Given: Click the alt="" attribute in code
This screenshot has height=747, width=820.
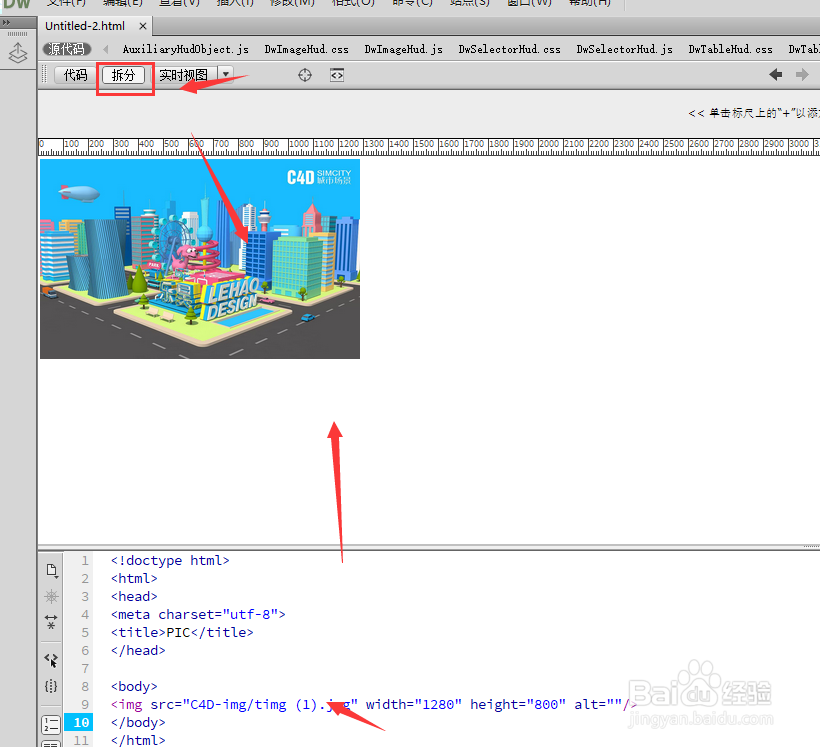Looking at the screenshot, I should pos(598,705).
